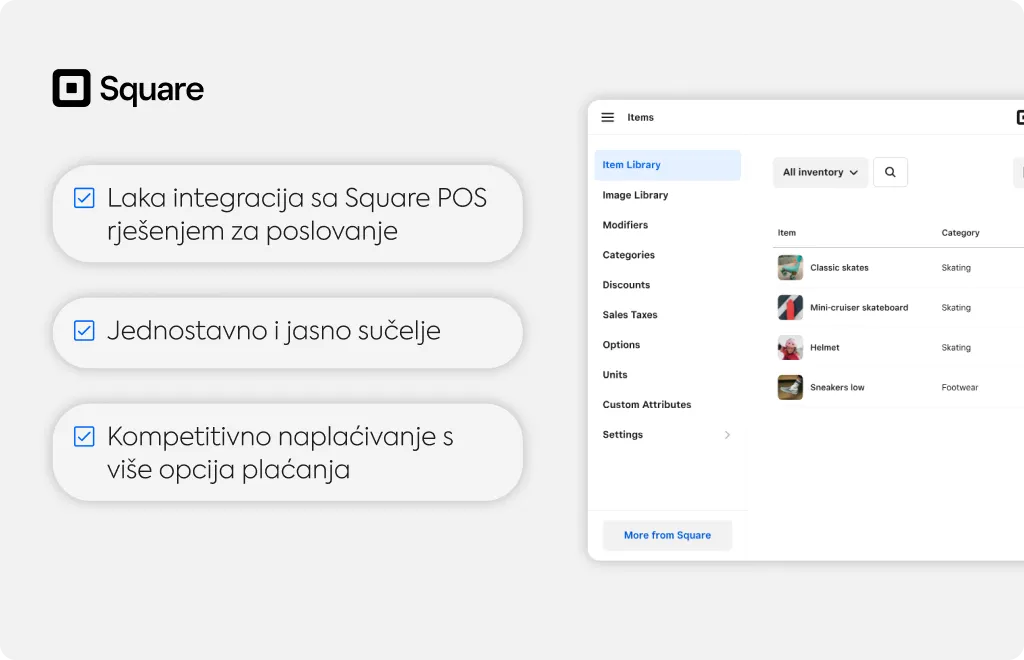Open the Mini-cruiser skateboard thumbnail
1024x660 pixels.
pos(790,307)
